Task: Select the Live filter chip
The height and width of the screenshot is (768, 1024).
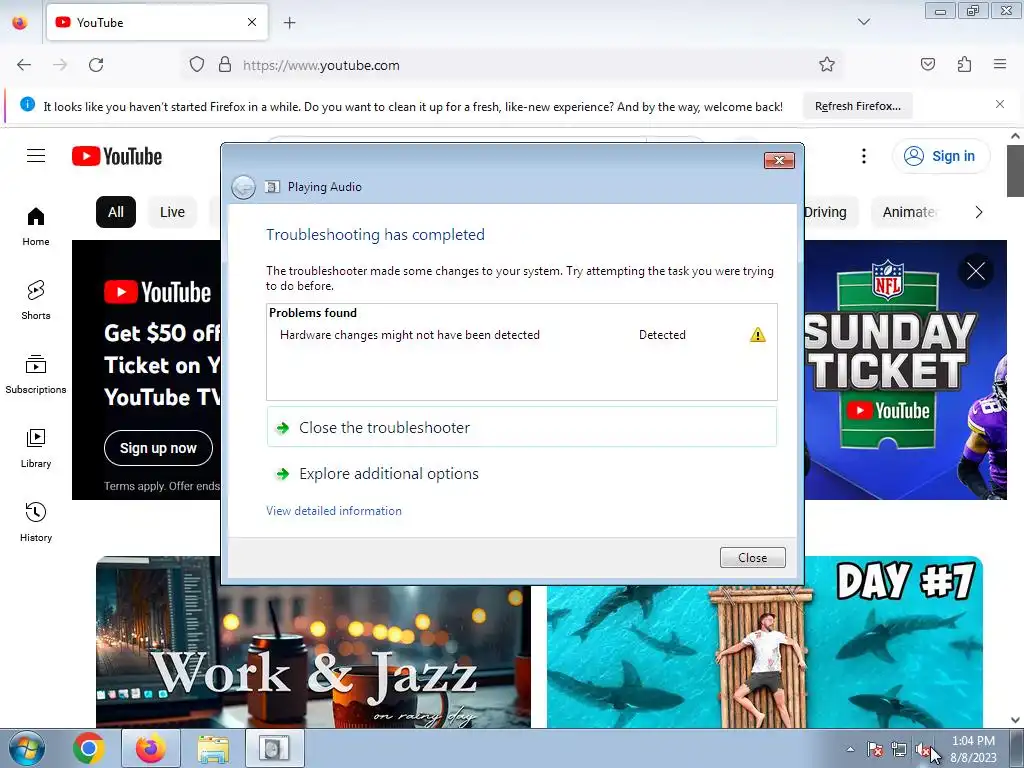Action: click(172, 212)
